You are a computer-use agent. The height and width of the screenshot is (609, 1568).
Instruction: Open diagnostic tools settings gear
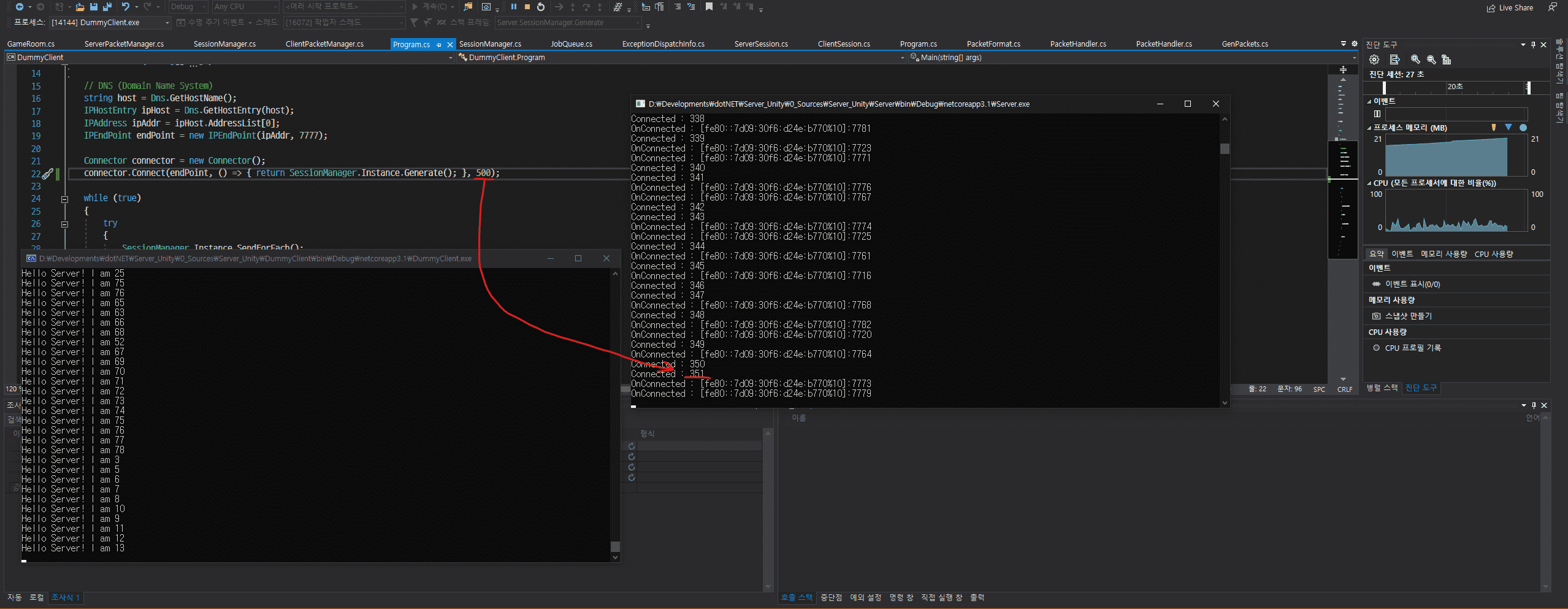(1374, 59)
